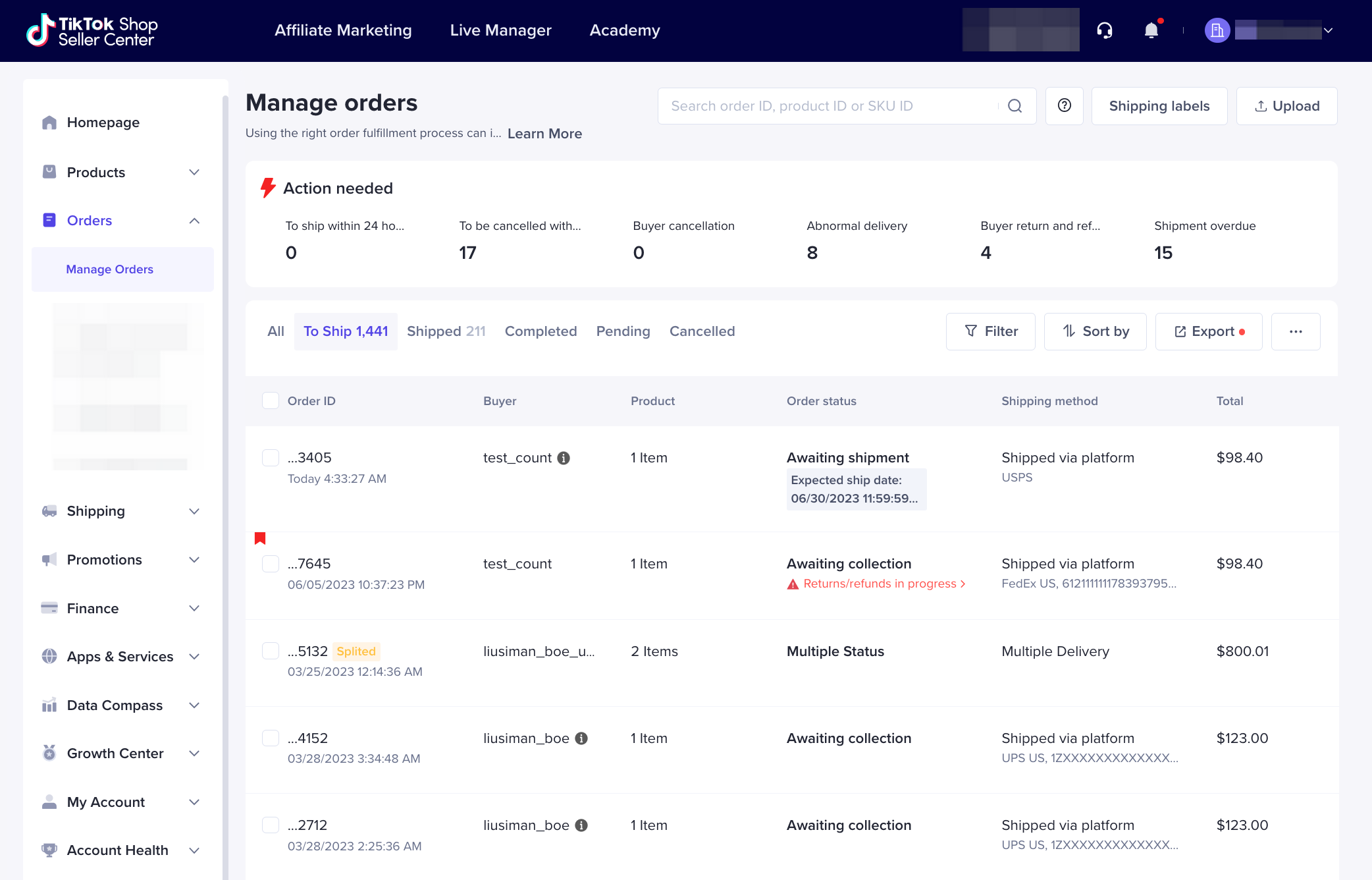Click the search magnifier icon
This screenshot has height=880, width=1372.
1015,106
